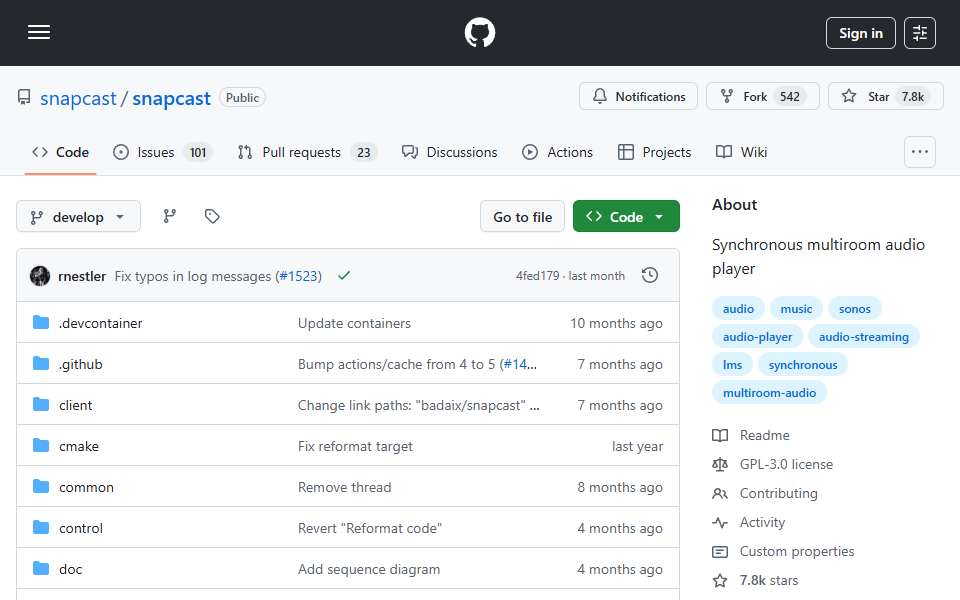Open the snapcast owner profile link

coord(78,98)
